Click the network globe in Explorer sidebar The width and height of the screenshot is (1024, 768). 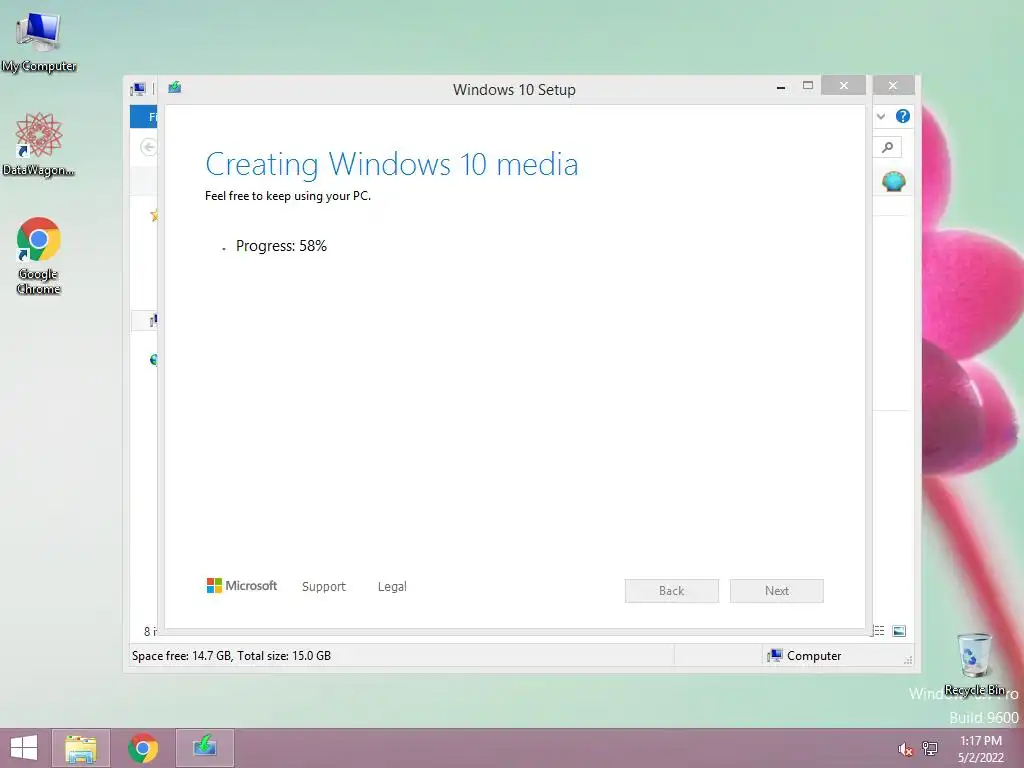click(x=153, y=359)
